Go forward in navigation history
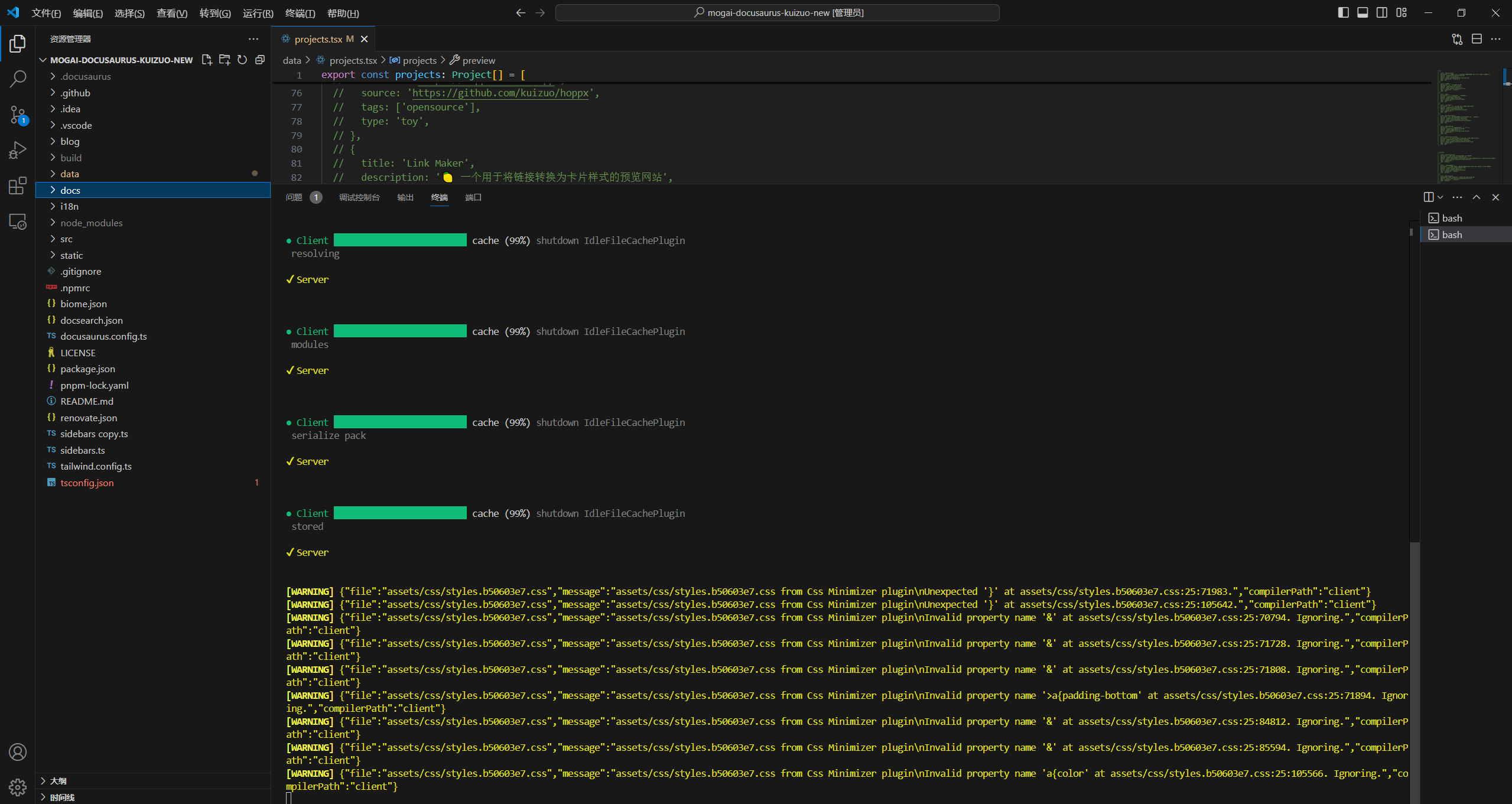1512x804 pixels. click(x=540, y=12)
